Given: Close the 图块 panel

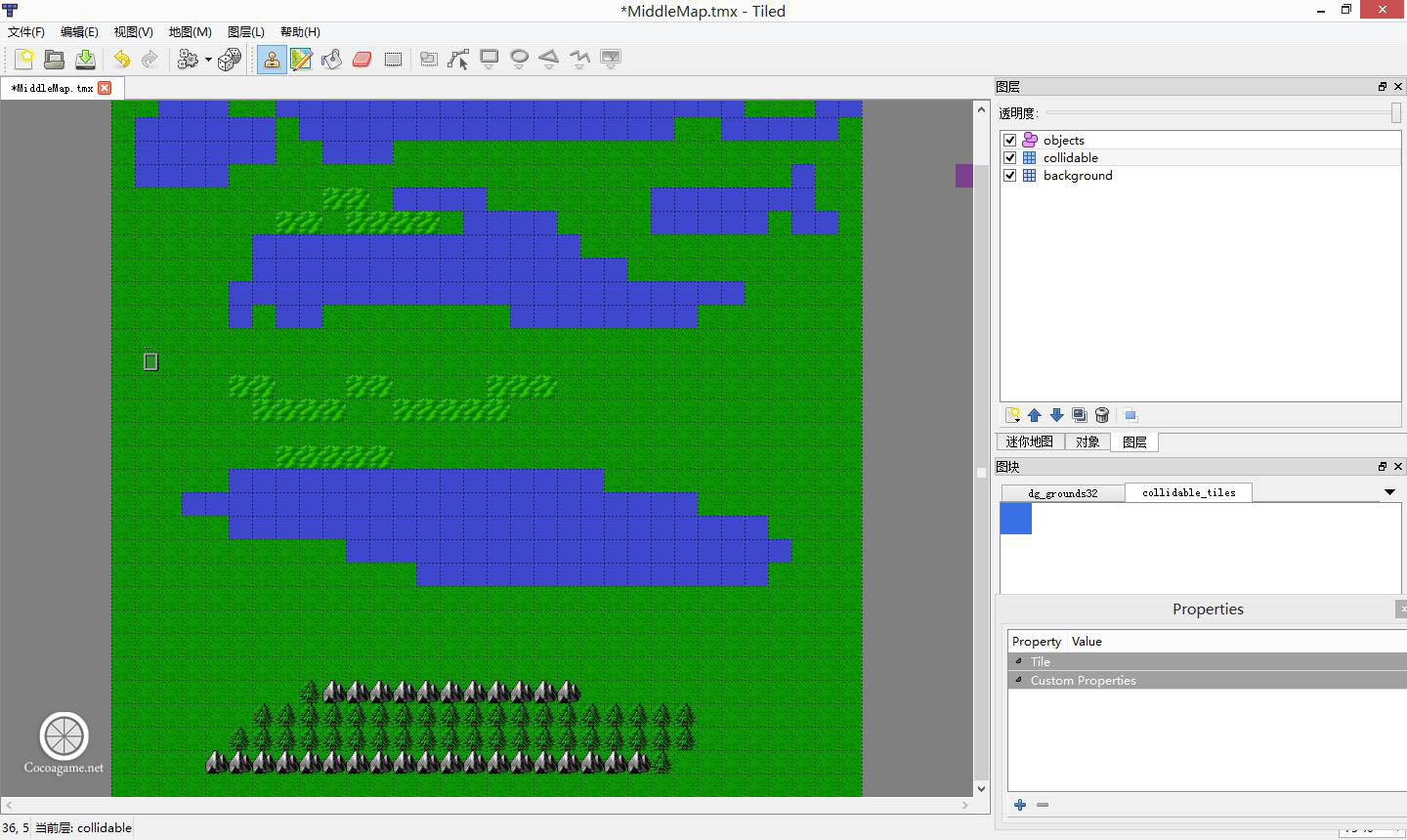Looking at the screenshot, I should coord(1398,467).
